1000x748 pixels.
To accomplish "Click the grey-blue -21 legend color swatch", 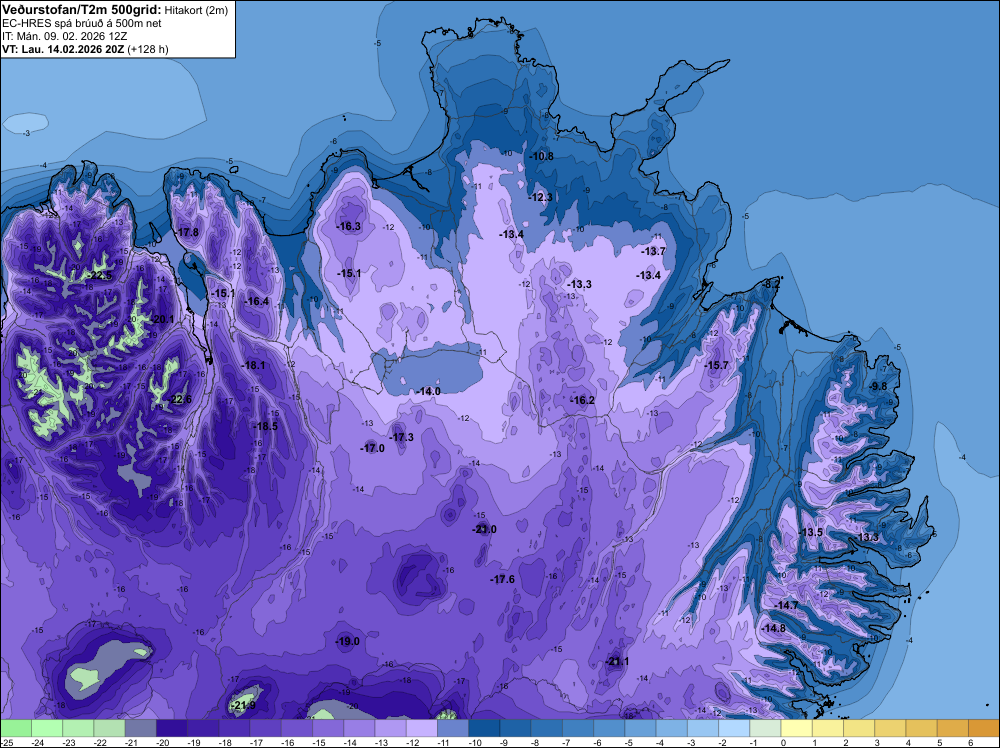I will [140, 728].
